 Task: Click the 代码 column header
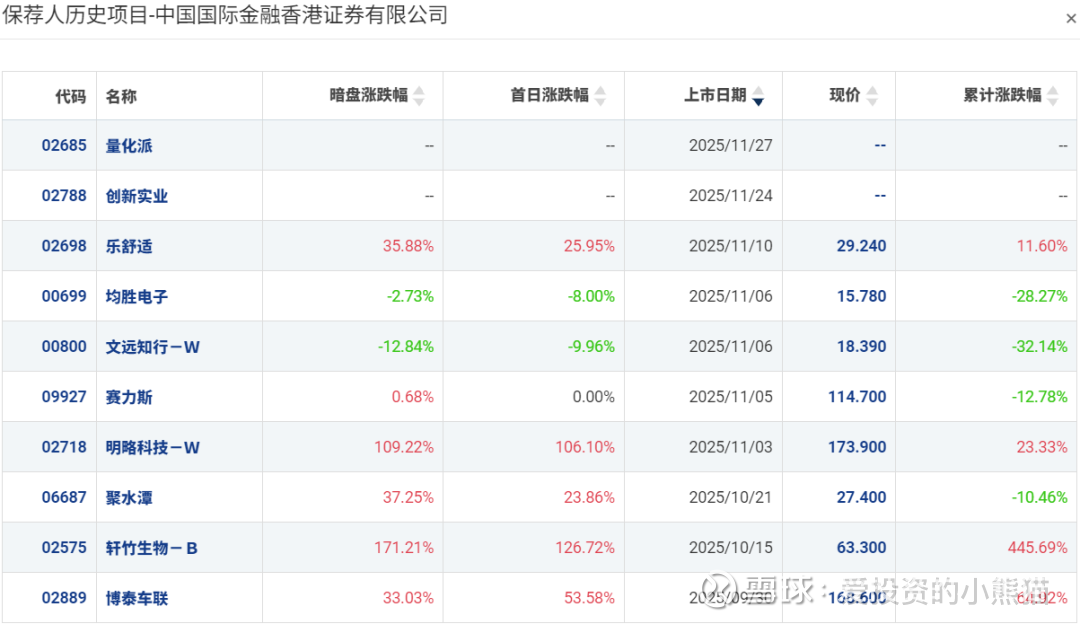tap(71, 96)
